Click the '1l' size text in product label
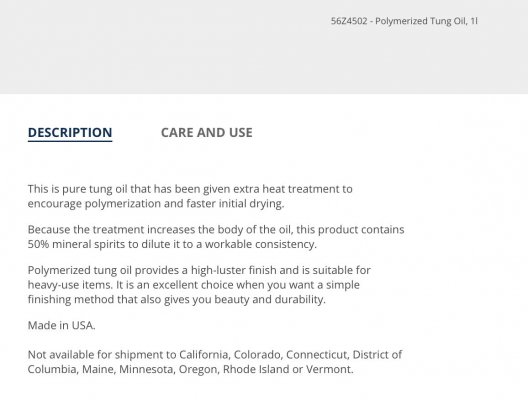 [x=474, y=21]
